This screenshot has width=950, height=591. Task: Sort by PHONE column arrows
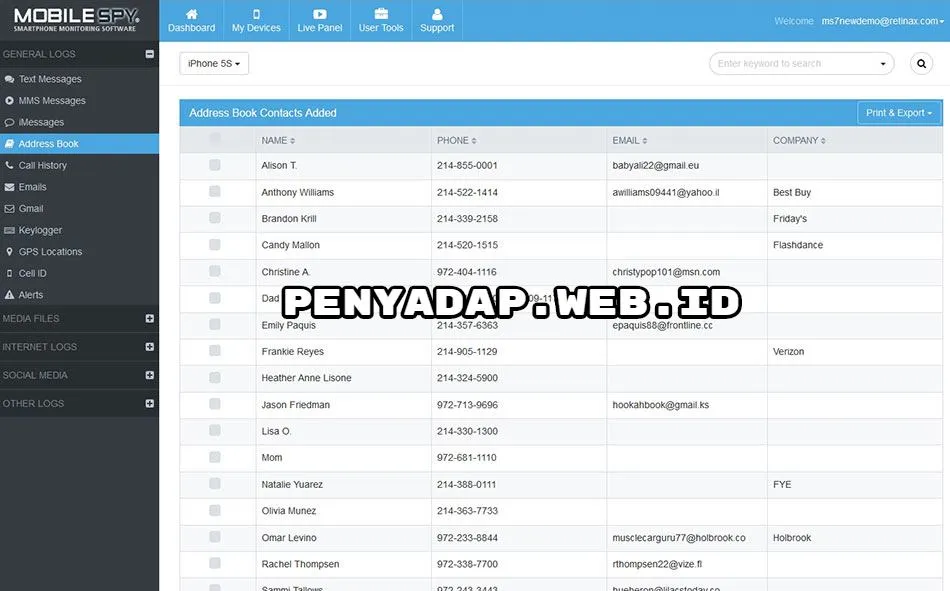point(474,141)
